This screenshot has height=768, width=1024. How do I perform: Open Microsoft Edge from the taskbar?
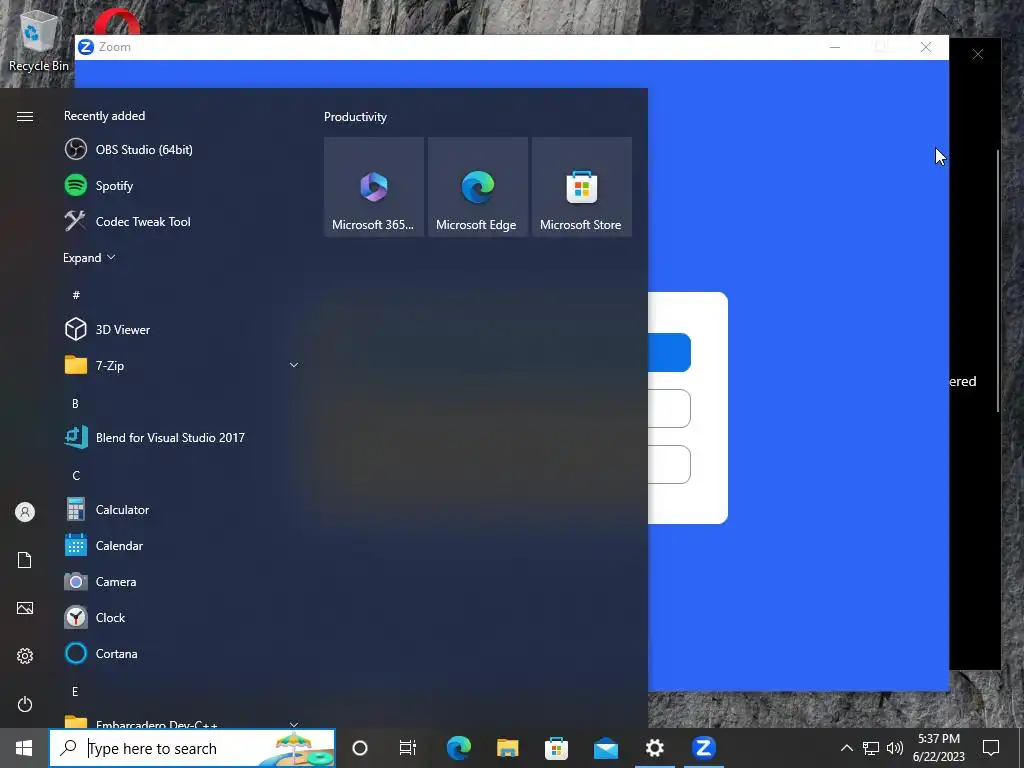pos(458,748)
